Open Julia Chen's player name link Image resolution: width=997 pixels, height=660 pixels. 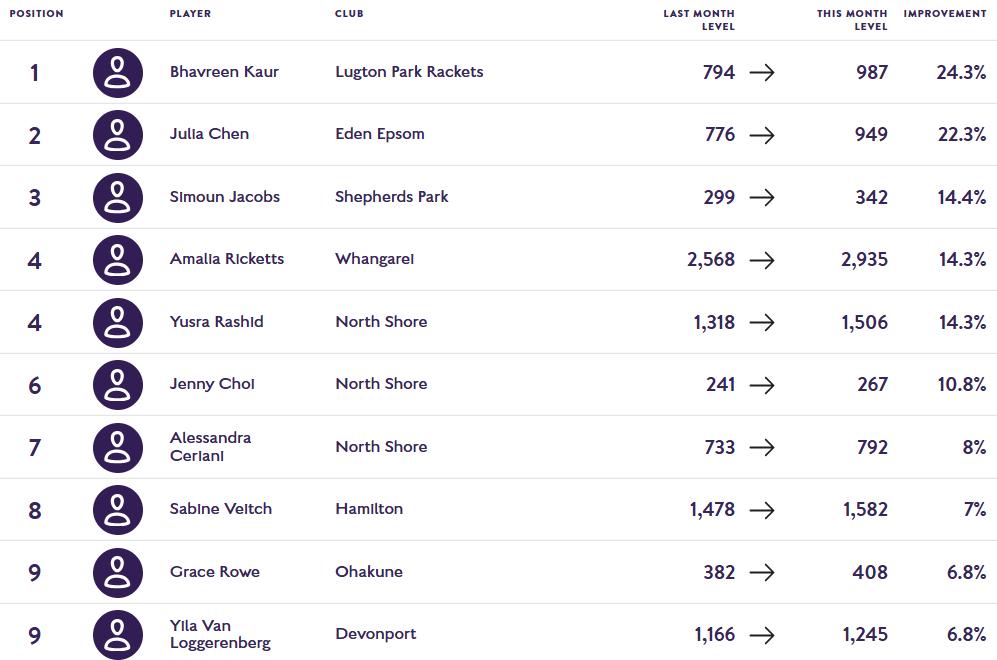pos(209,134)
